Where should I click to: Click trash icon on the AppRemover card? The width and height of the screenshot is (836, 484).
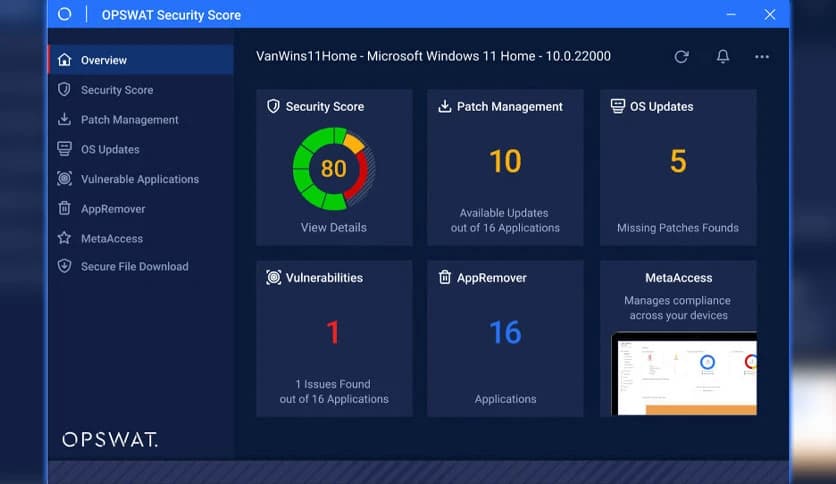point(445,277)
